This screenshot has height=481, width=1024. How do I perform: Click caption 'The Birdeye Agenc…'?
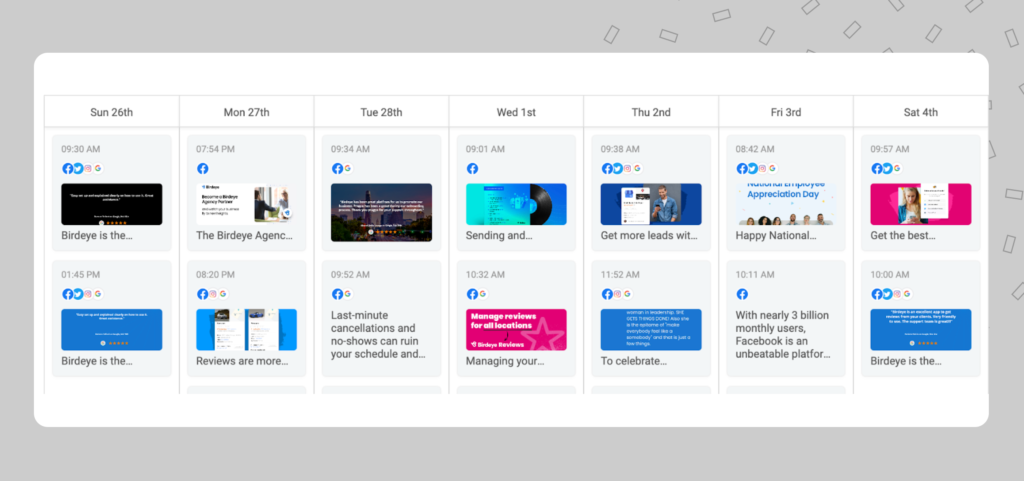click(245, 236)
